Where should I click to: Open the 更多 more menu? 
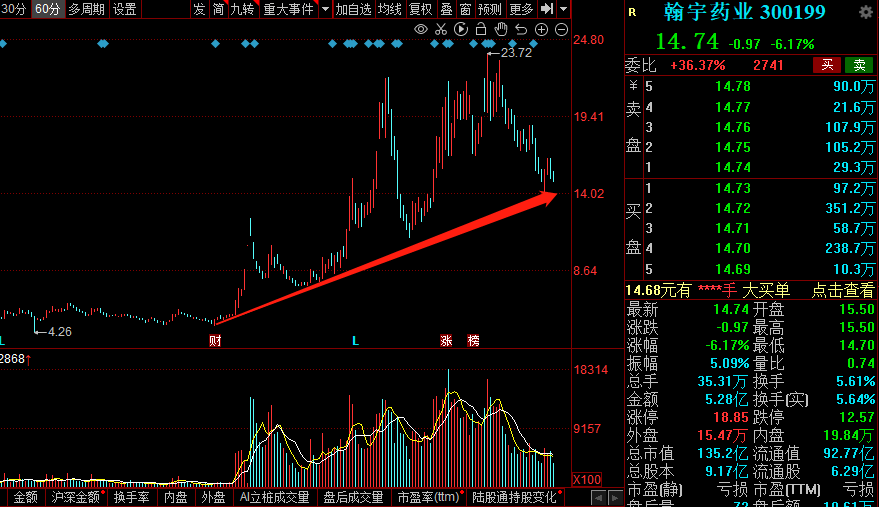point(521,9)
